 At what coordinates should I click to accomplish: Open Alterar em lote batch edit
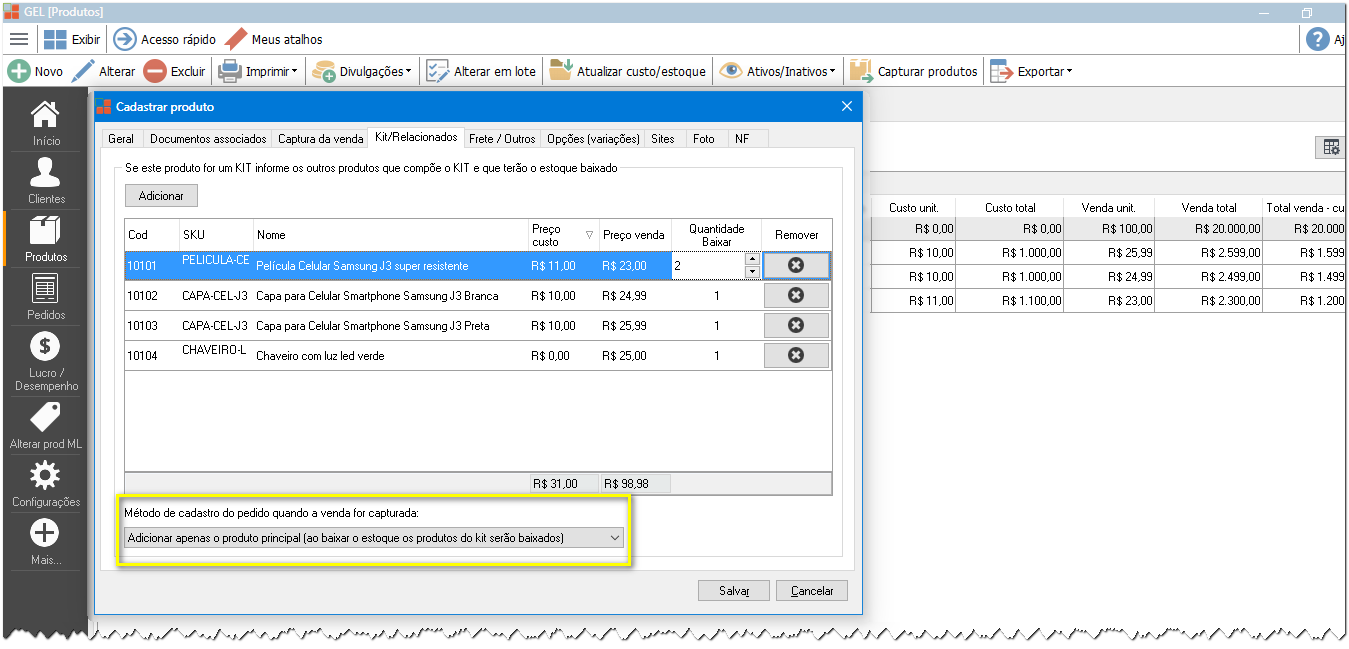tap(481, 71)
